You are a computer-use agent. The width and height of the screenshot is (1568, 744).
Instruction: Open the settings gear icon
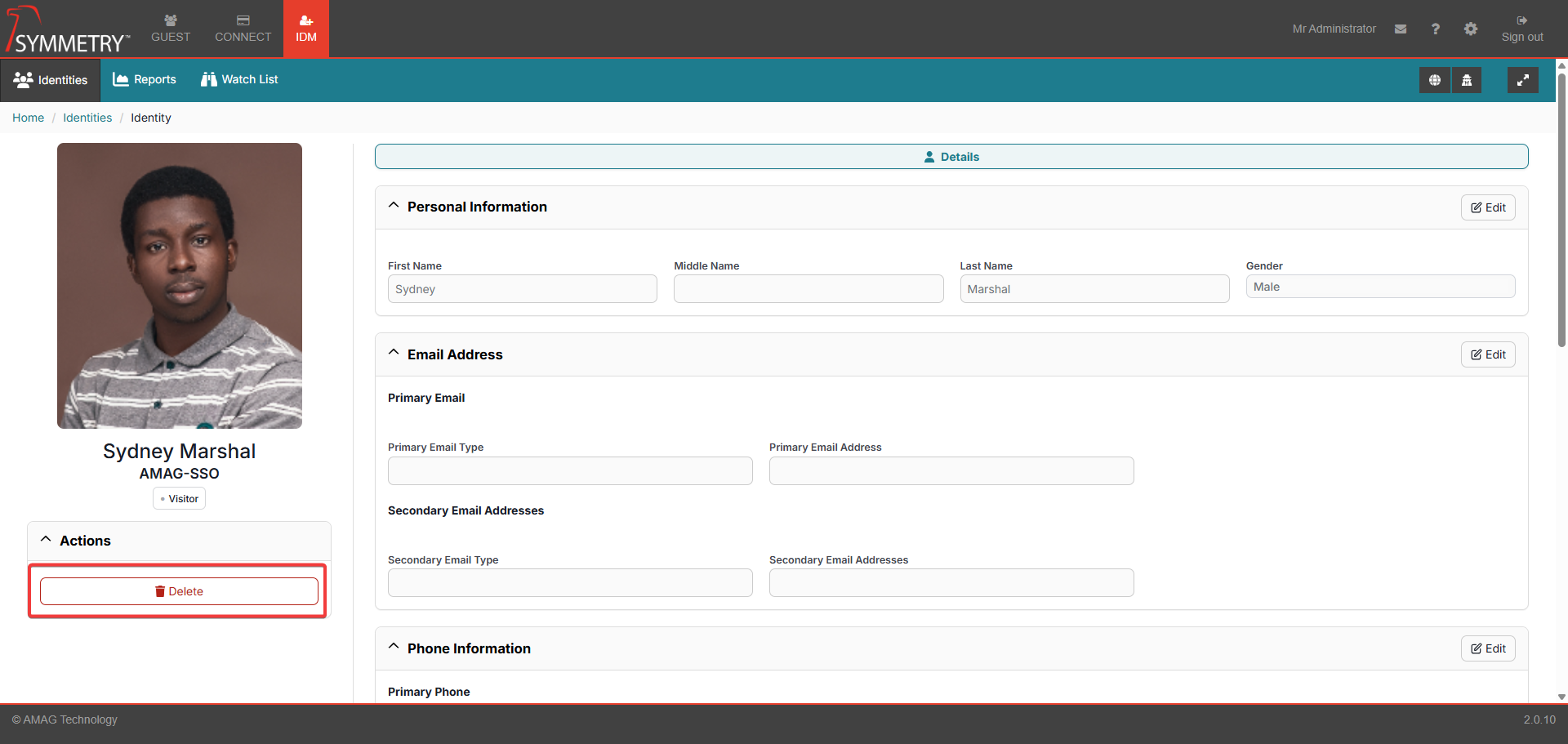click(1470, 29)
